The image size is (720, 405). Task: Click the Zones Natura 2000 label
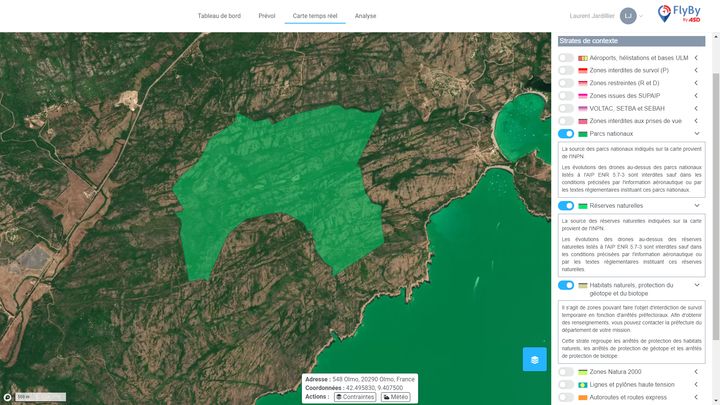pos(615,372)
